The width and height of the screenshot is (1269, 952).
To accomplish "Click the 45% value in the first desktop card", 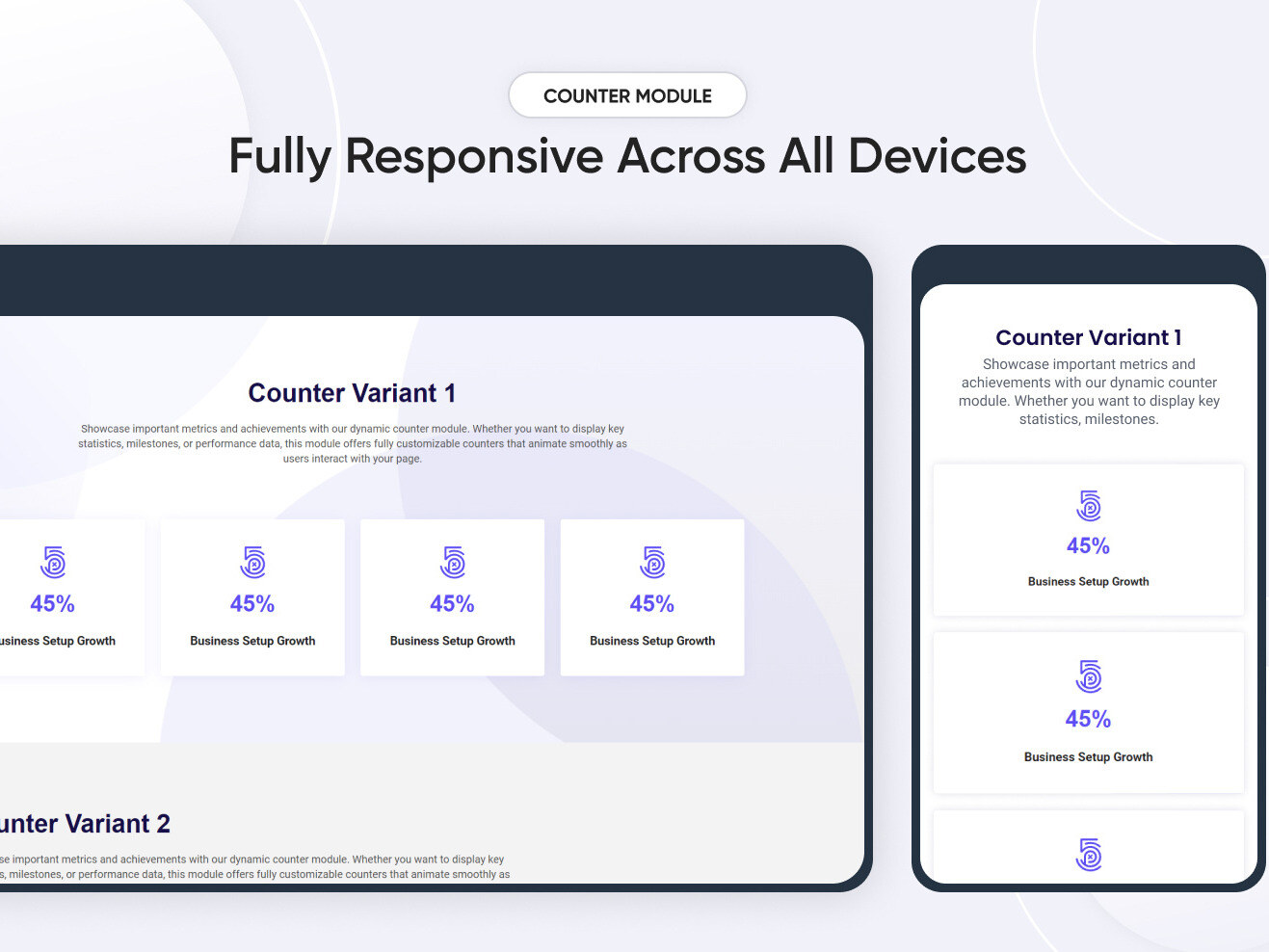I will coord(53,604).
